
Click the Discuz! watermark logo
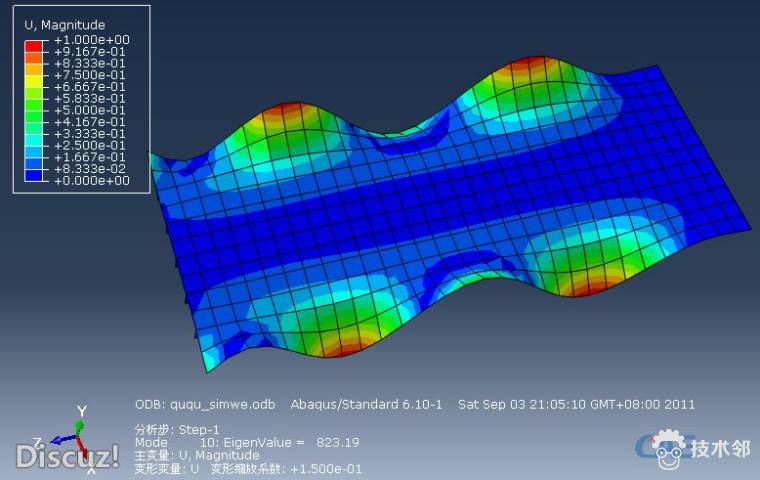coord(67,456)
